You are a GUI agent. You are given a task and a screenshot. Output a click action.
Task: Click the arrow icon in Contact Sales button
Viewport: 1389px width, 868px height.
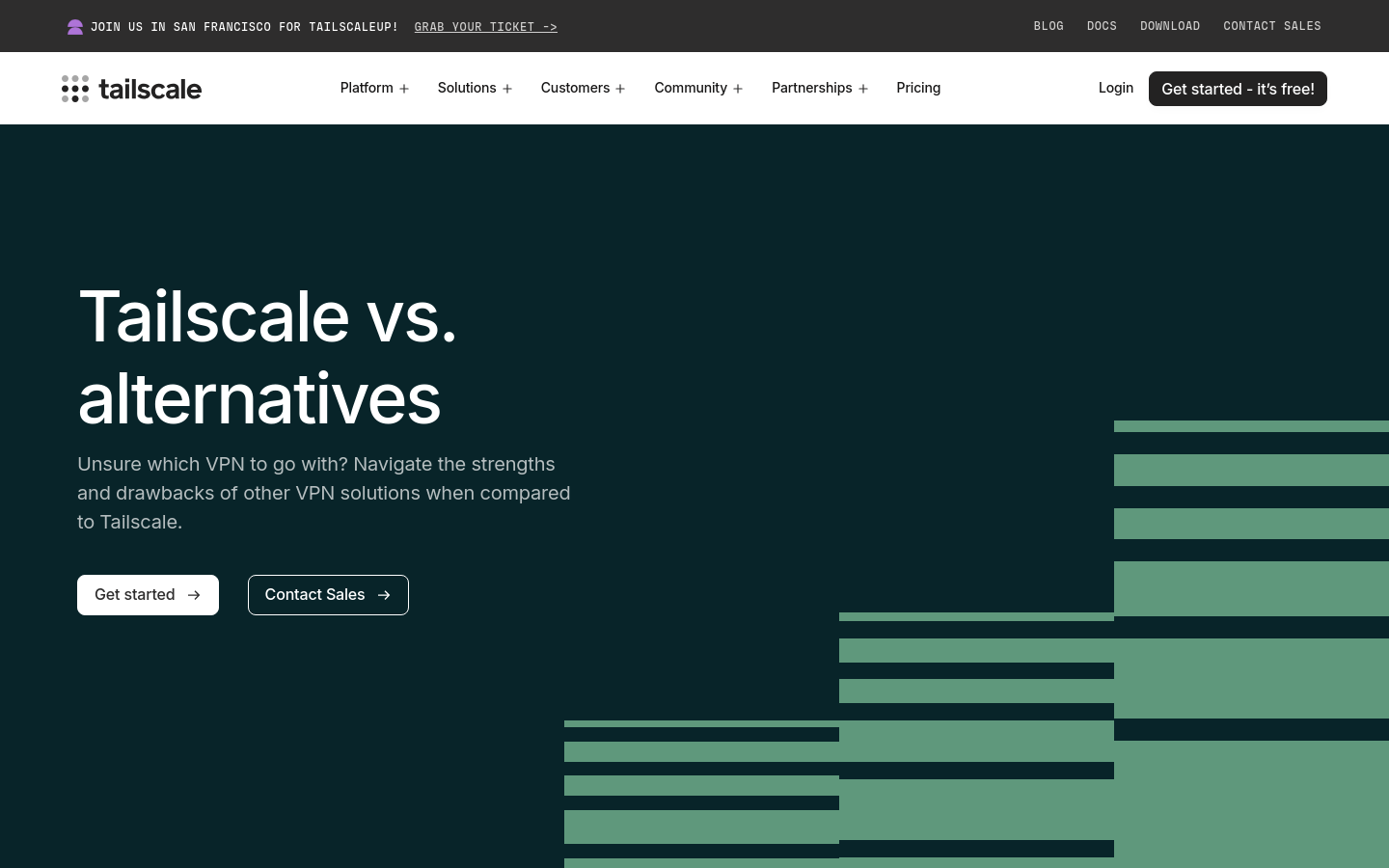point(384,595)
